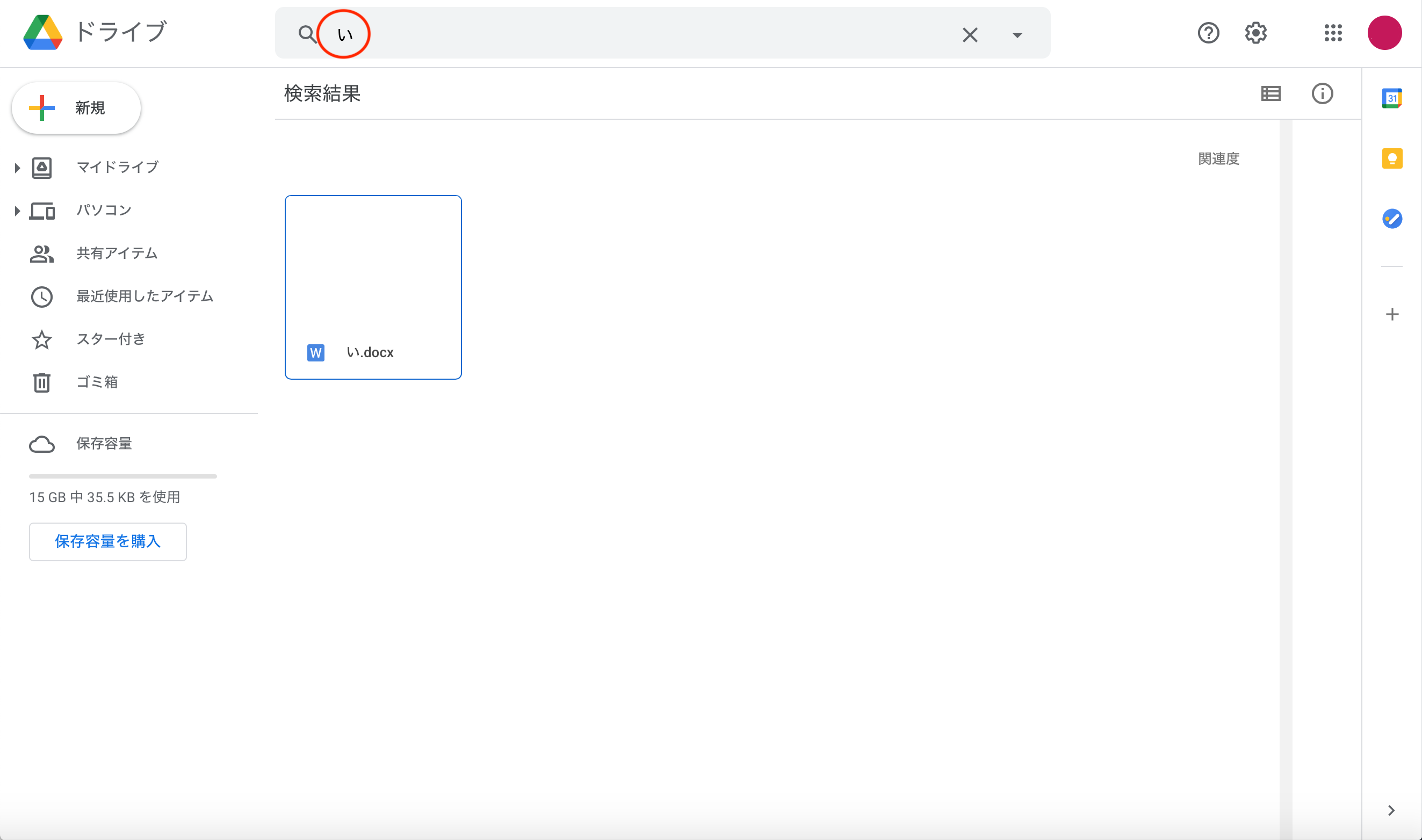
Task: Collapse side panel with chevron
Action: pyautogui.click(x=1391, y=810)
